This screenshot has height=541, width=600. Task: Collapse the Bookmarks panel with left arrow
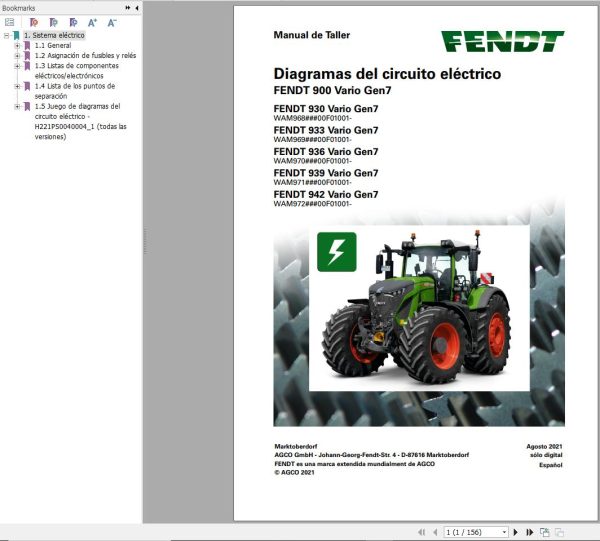click(x=137, y=8)
